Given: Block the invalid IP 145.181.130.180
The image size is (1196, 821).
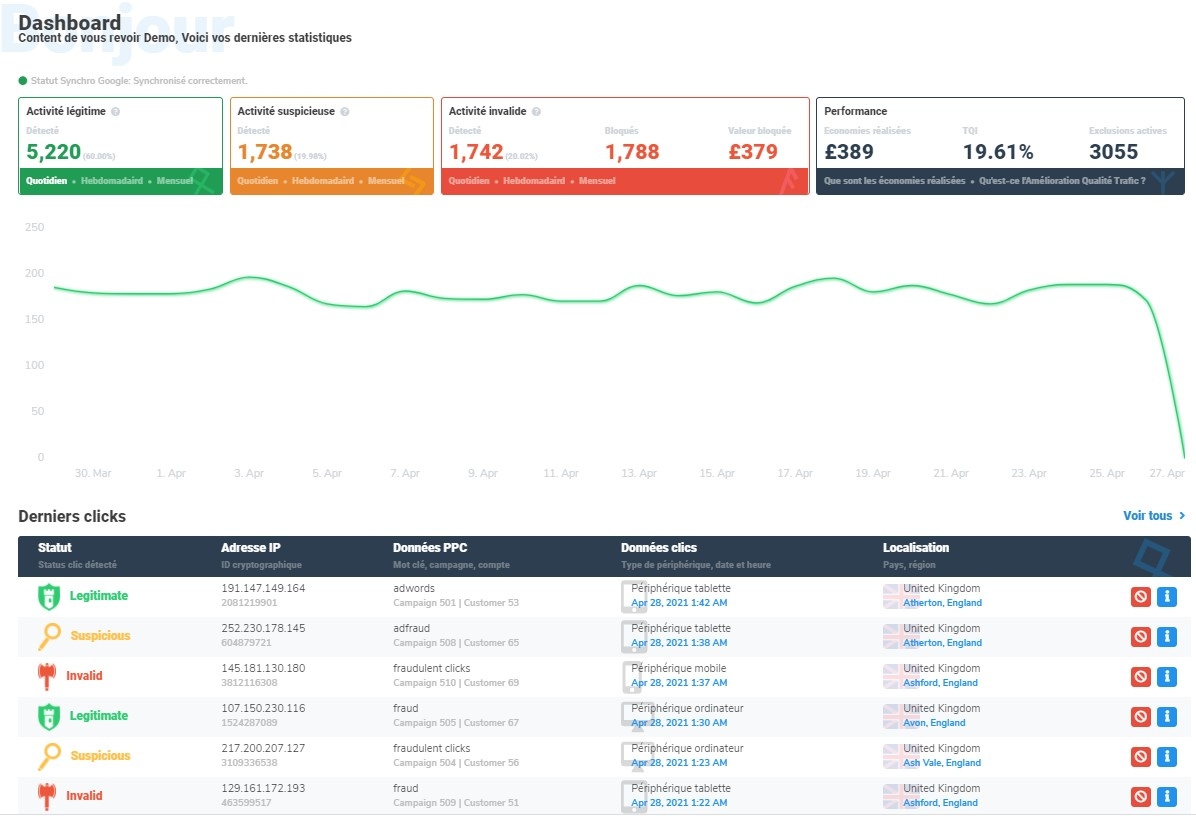Looking at the screenshot, I should (1140, 677).
